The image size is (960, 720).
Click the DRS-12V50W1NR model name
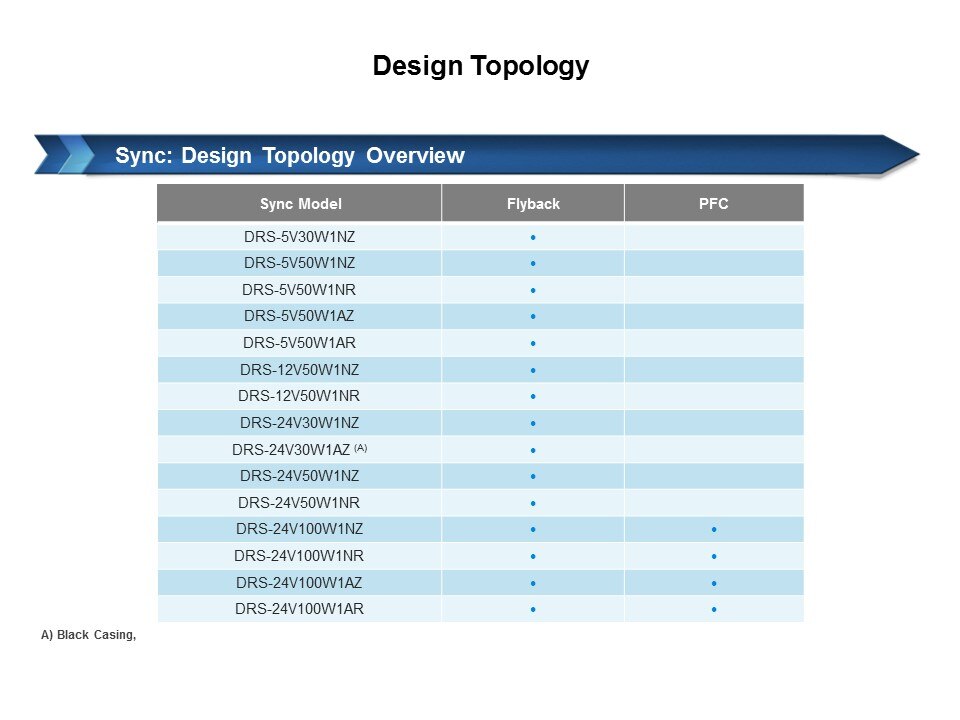(299, 396)
